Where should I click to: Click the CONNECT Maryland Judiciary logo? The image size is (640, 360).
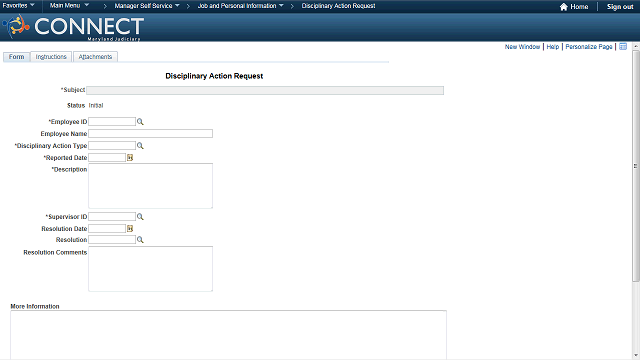pyautogui.click(x=73, y=27)
